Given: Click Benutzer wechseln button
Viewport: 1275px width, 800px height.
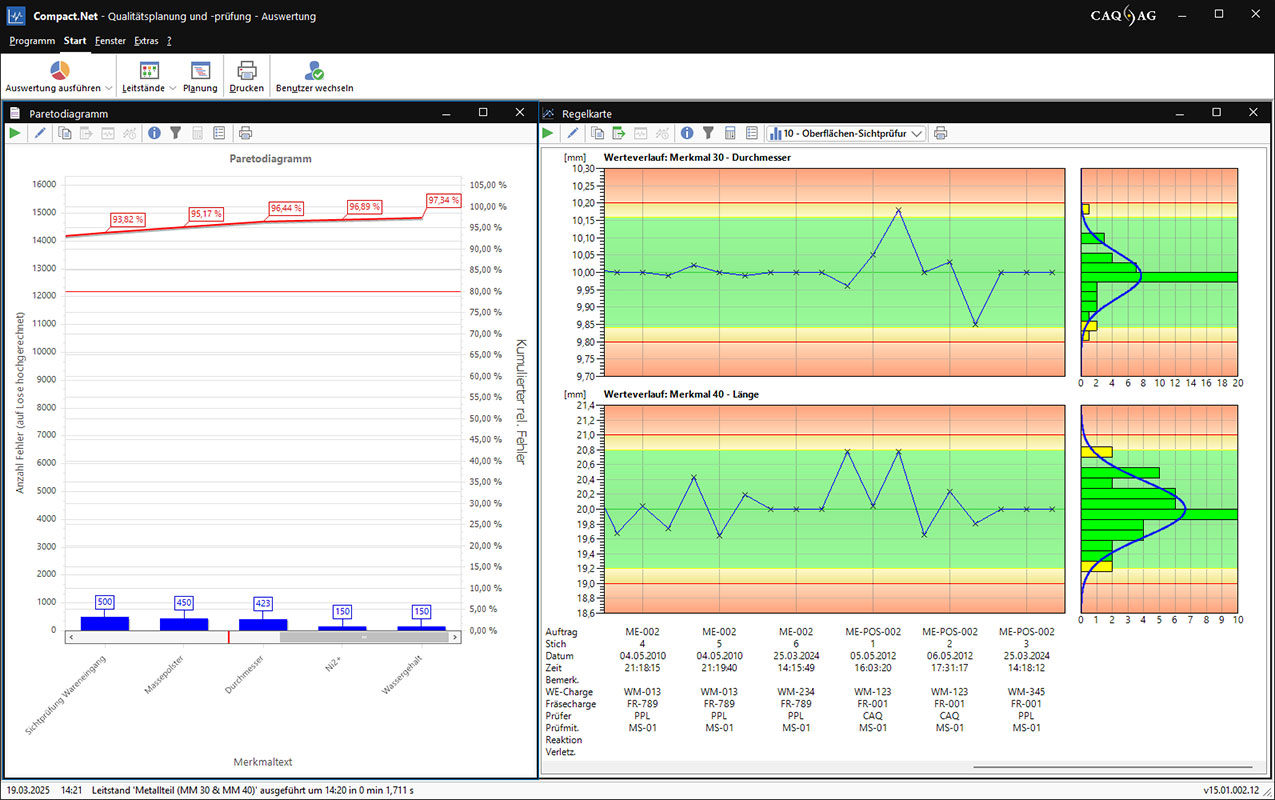Looking at the screenshot, I should coord(314,76).
